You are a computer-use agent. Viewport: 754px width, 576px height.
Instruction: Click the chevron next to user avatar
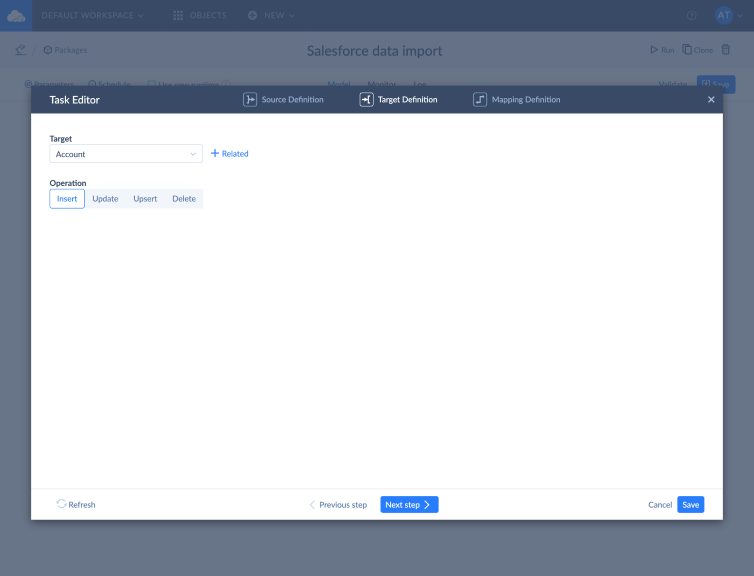pos(740,15)
